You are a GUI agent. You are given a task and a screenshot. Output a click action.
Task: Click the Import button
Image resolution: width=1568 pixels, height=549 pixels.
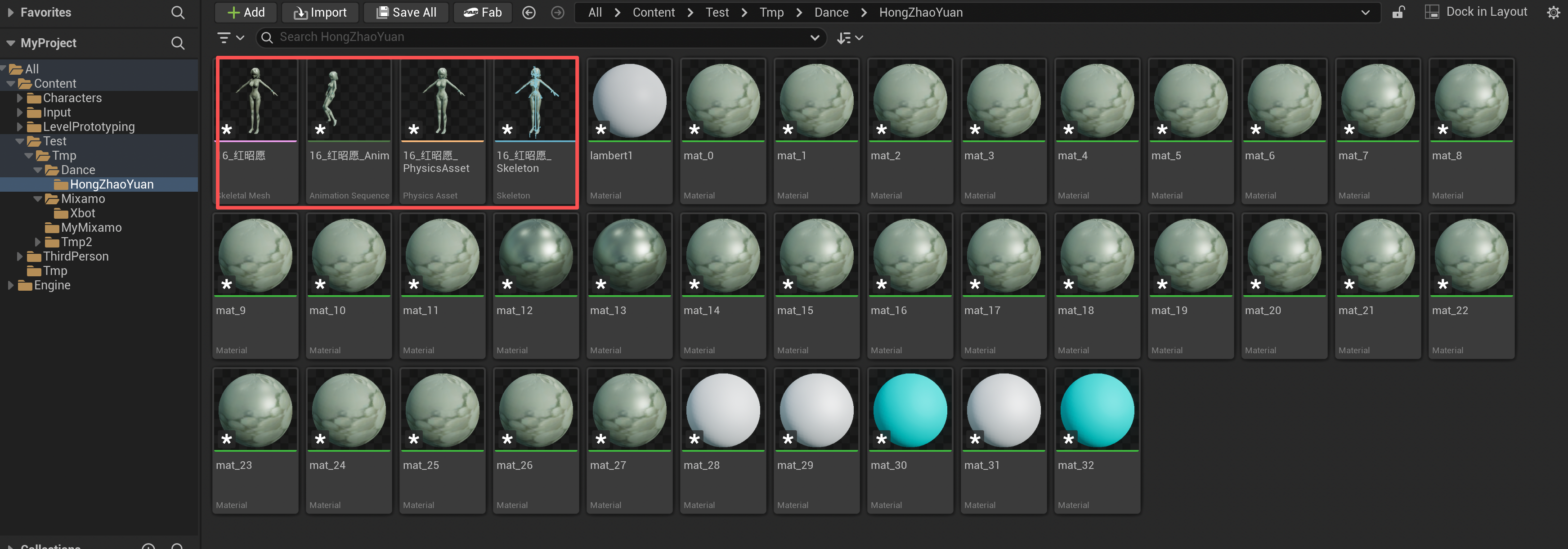pos(319,12)
